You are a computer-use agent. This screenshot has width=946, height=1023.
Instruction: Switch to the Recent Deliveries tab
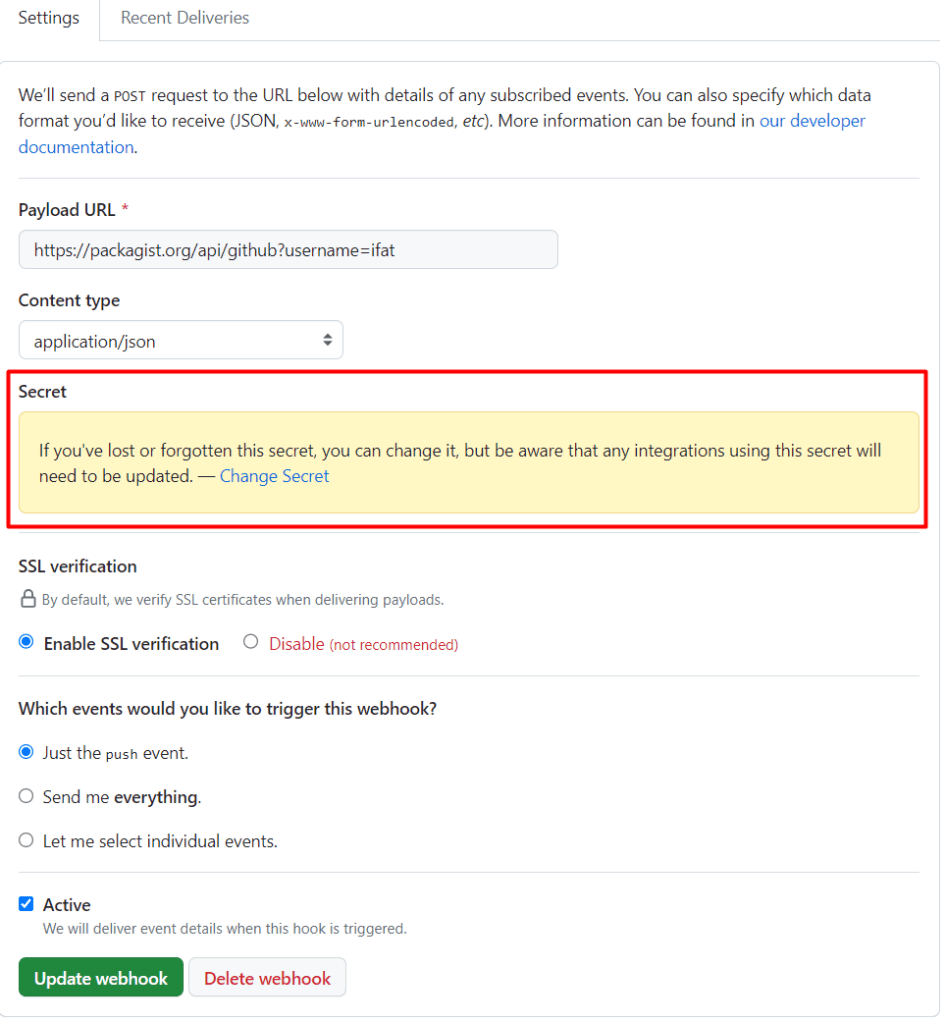click(185, 18)
